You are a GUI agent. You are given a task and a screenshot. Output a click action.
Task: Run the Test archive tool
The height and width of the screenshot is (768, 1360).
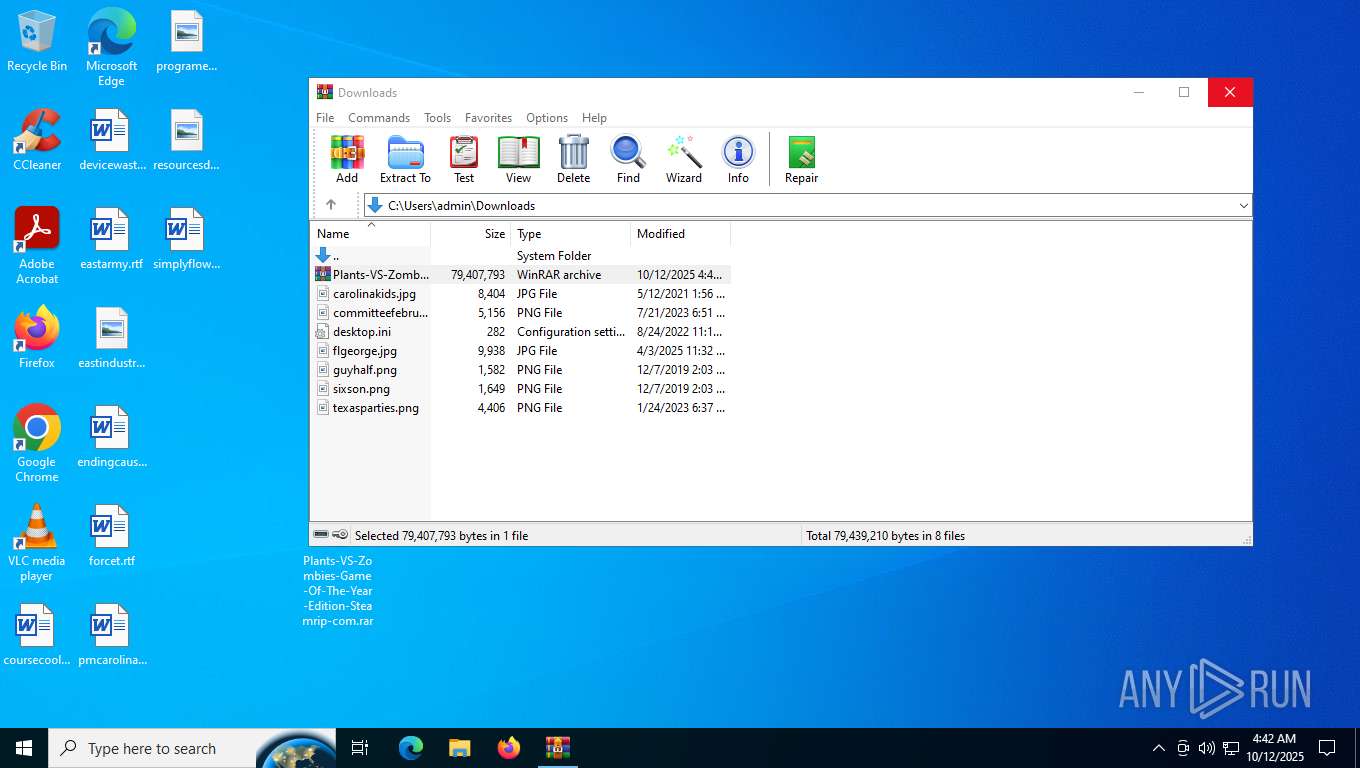[x=464, y=160]
